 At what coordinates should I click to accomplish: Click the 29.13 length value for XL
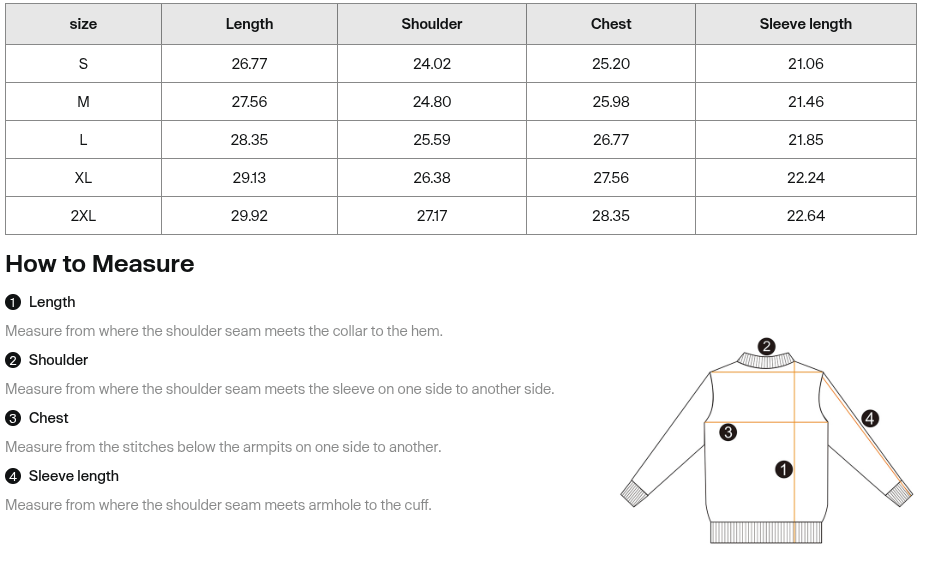click(249, 178)
